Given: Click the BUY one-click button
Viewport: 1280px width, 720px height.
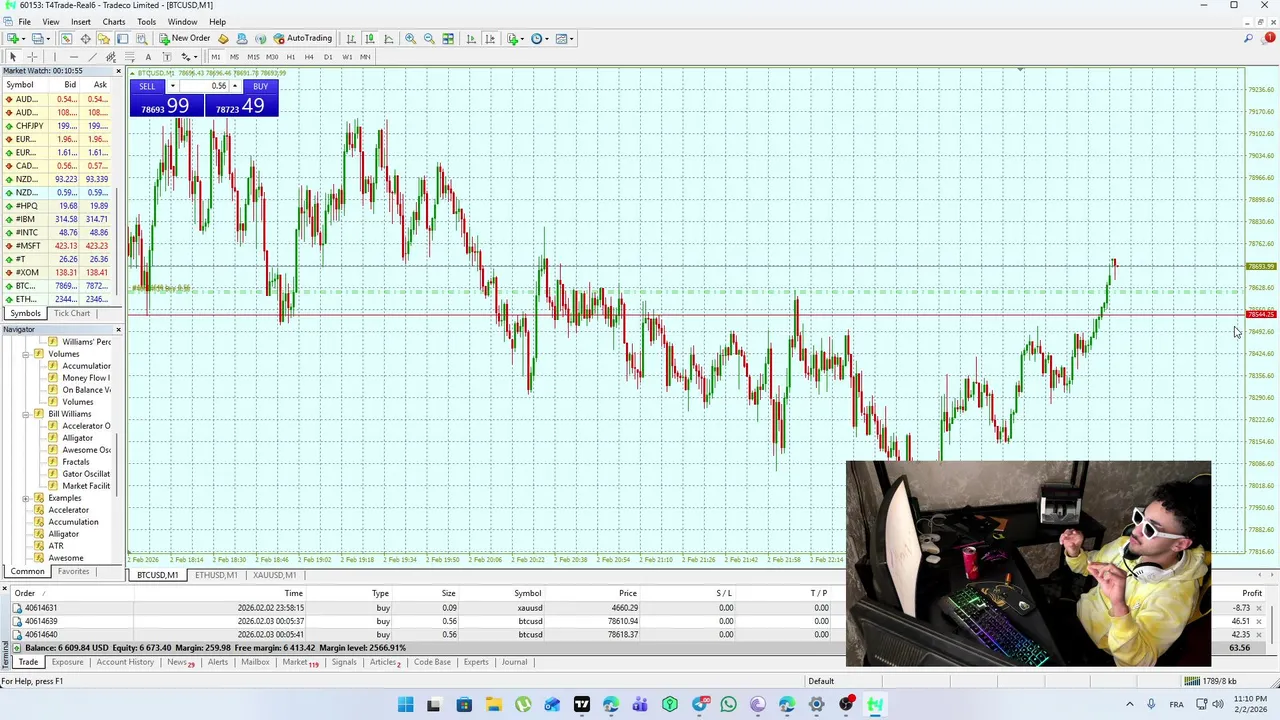Looking at the screenshot, I should click(260, 86).
